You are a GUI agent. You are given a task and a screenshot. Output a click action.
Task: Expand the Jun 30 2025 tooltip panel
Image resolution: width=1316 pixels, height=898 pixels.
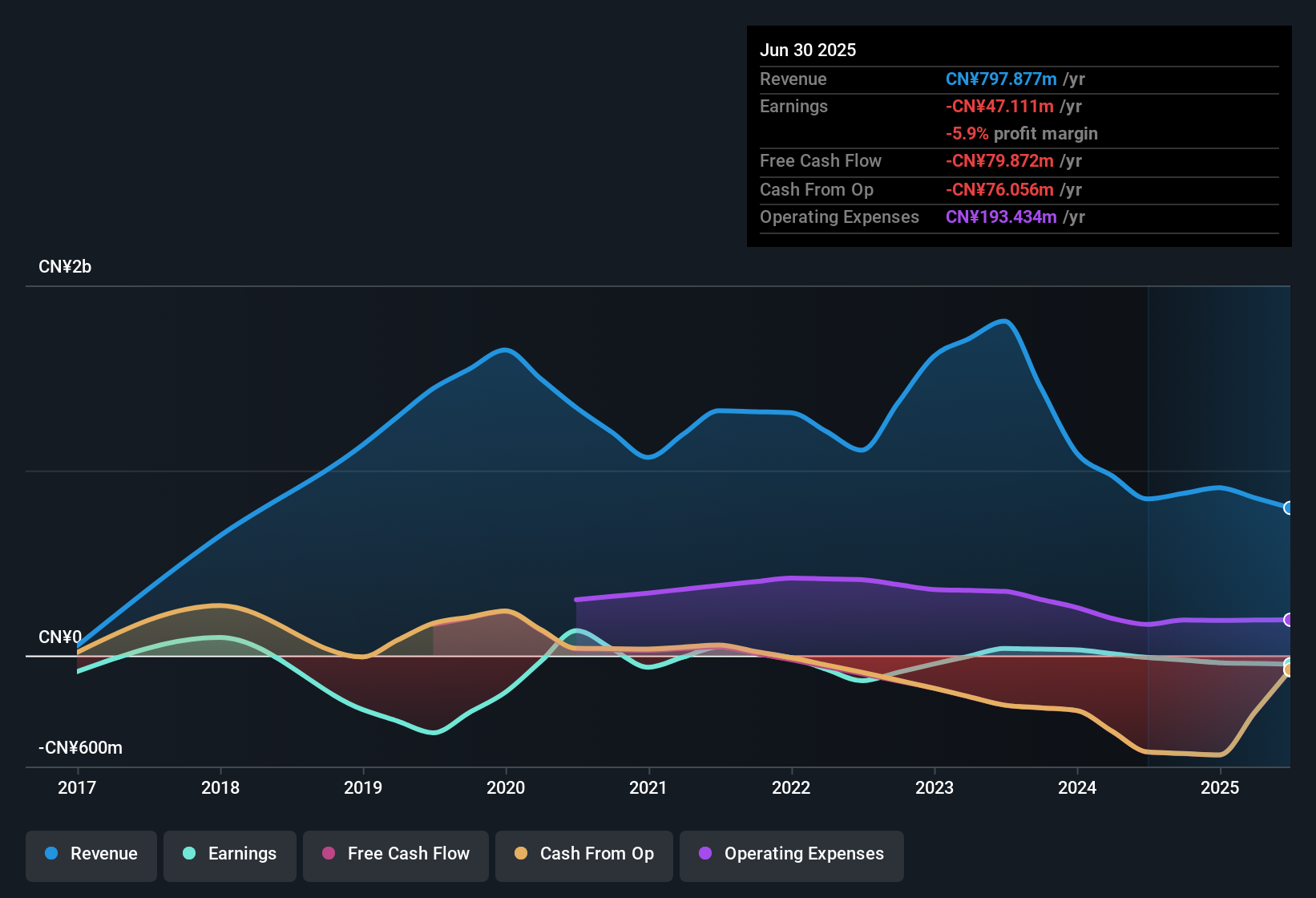pos(808,50)
